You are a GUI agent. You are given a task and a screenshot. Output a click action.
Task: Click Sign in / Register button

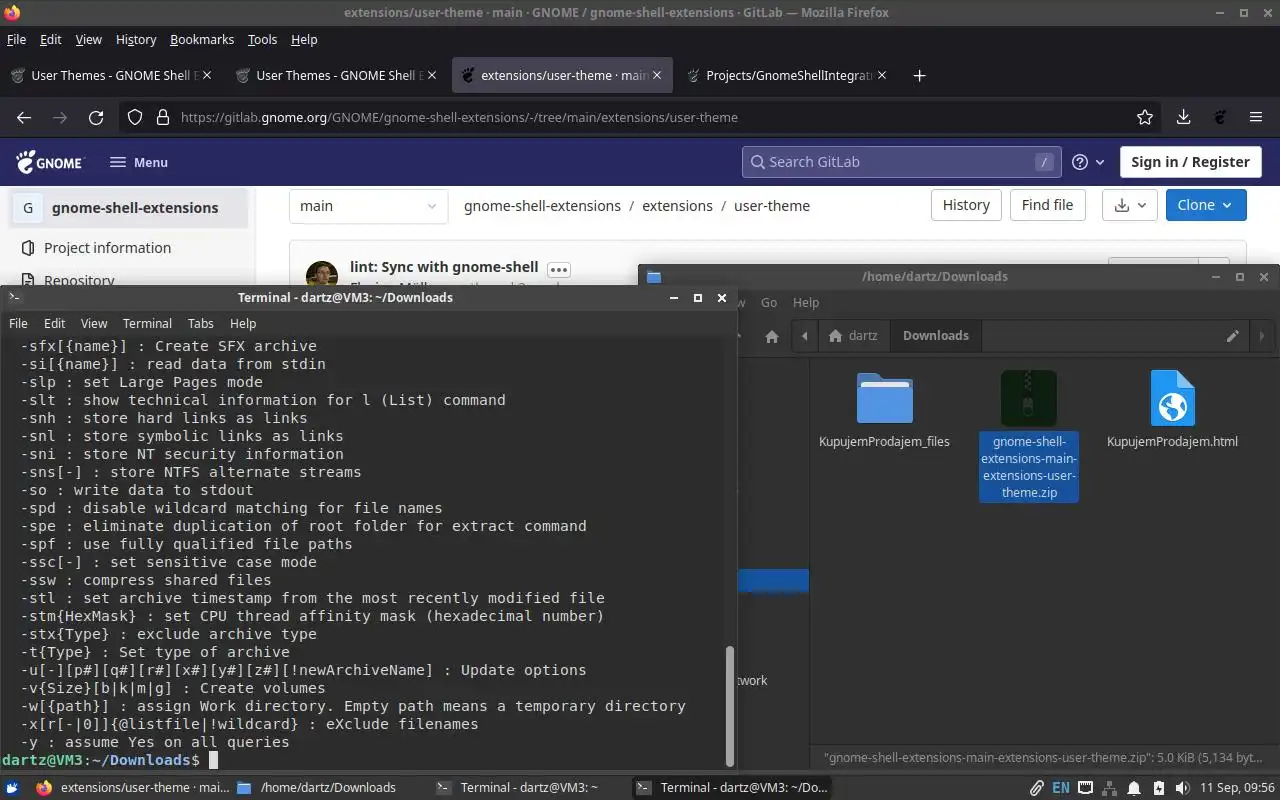tap(1190, 162)
